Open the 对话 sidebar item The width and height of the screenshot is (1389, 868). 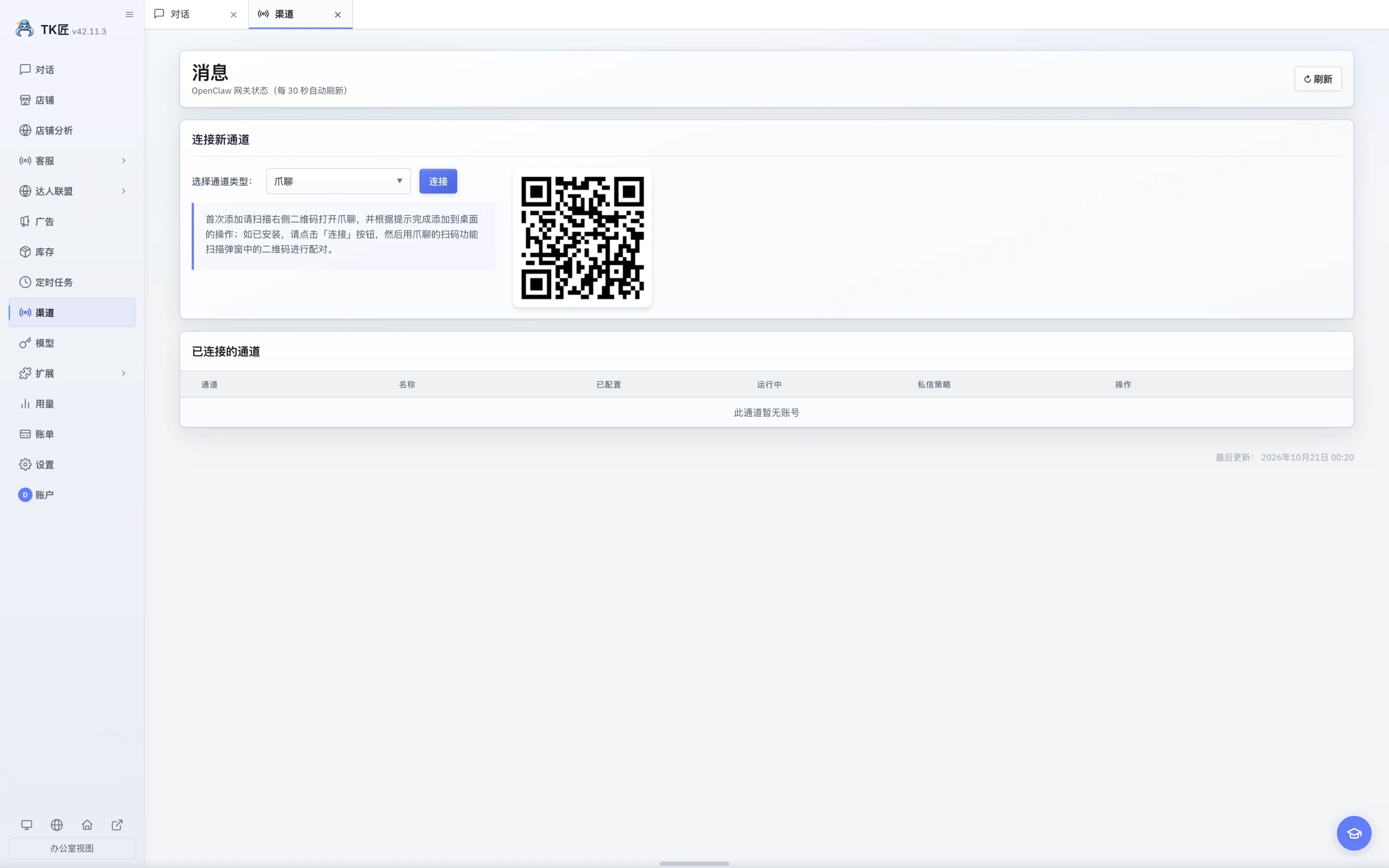pyautogui.click(x=72, y=69)
